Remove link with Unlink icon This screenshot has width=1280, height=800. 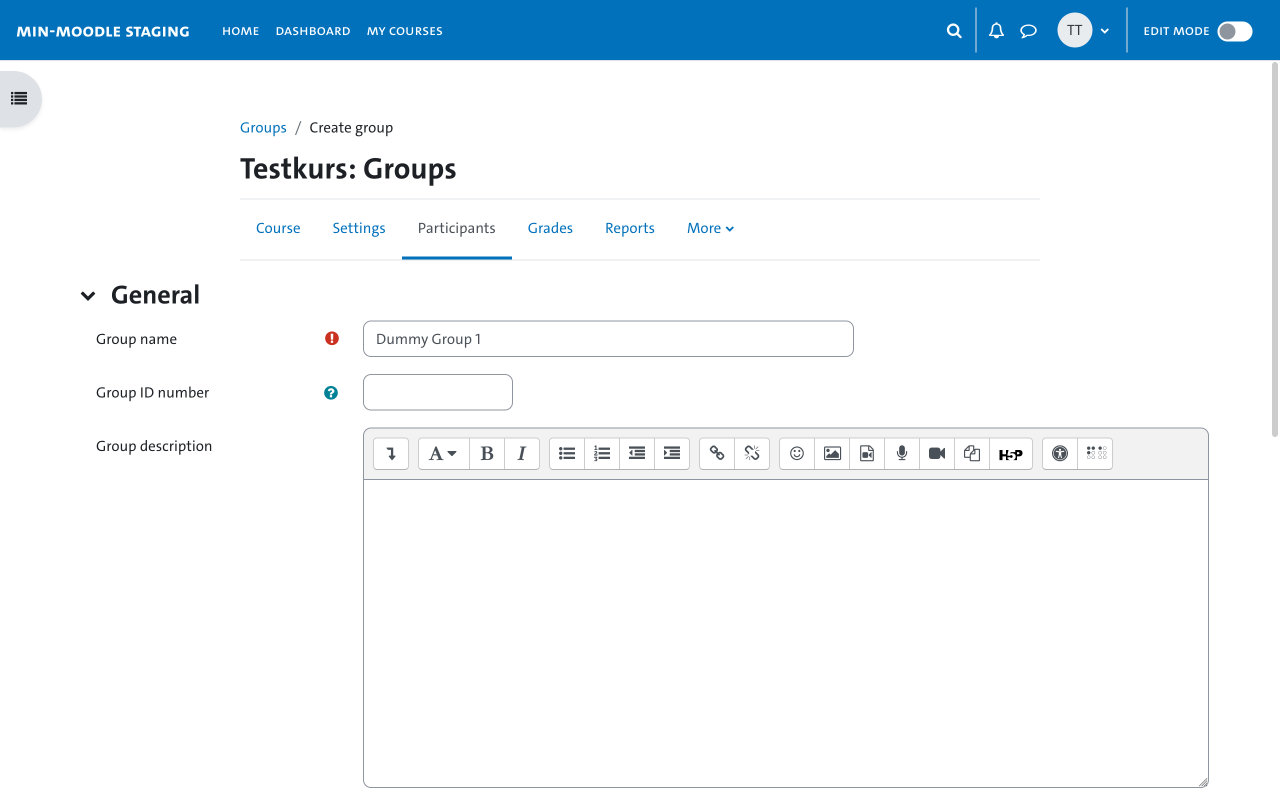pos(752,454)
